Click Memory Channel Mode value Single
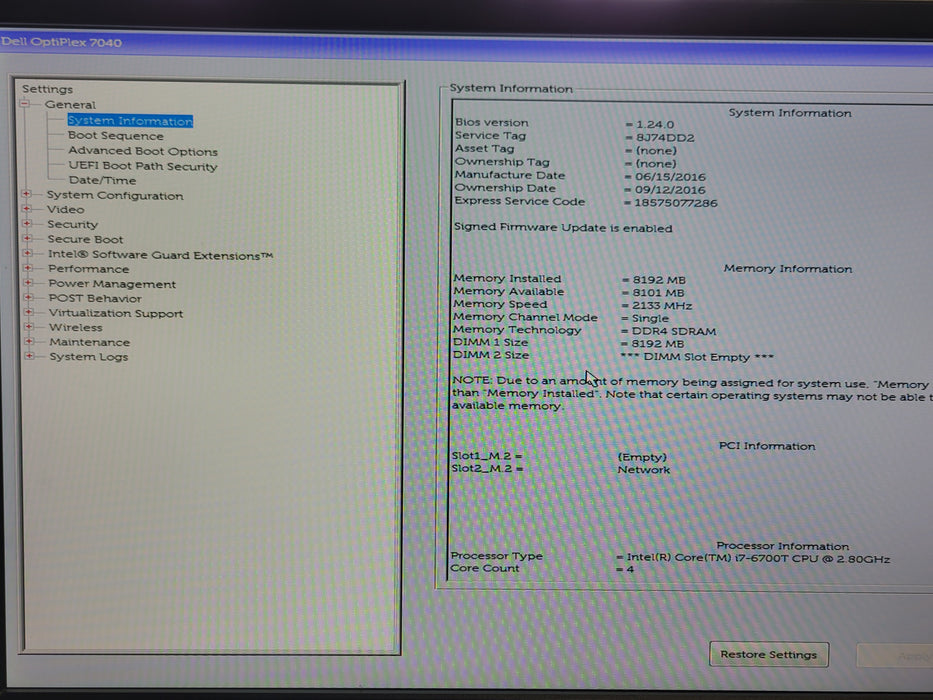The image size is (933, 700). point(650,318)
